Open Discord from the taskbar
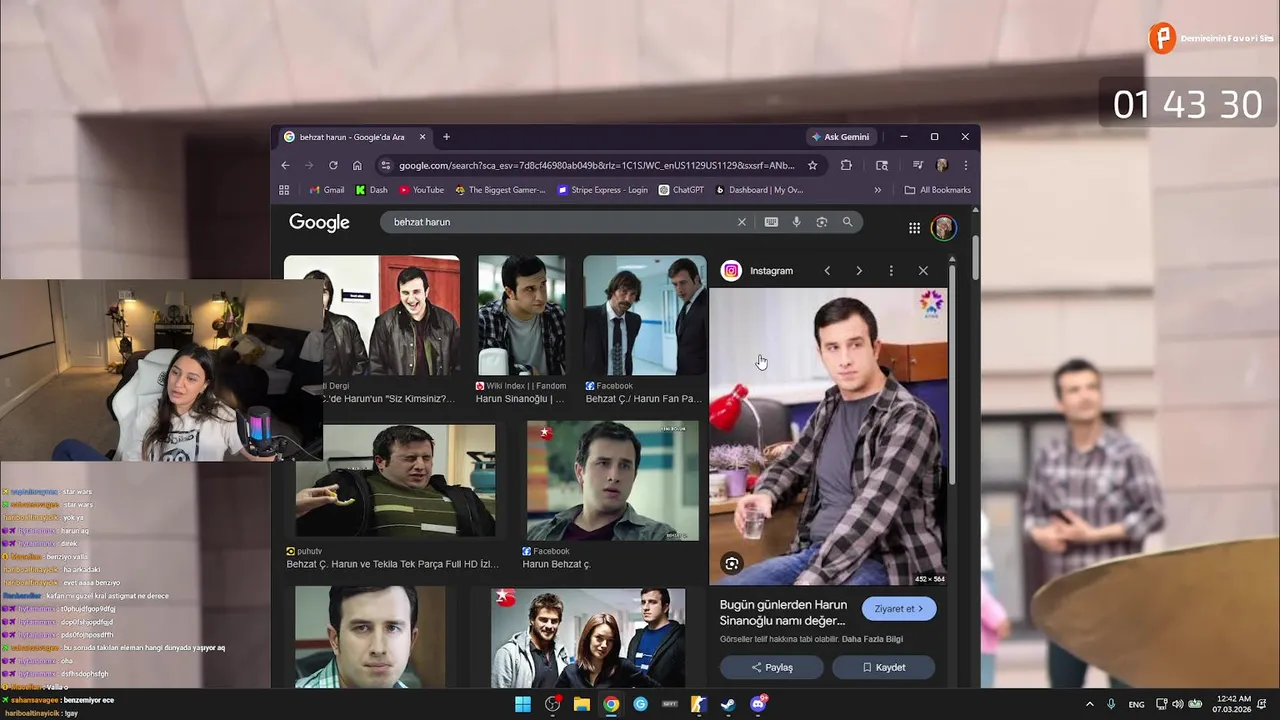The width and height of the screenshot is (1280, 720). click(x=758, y=704)
